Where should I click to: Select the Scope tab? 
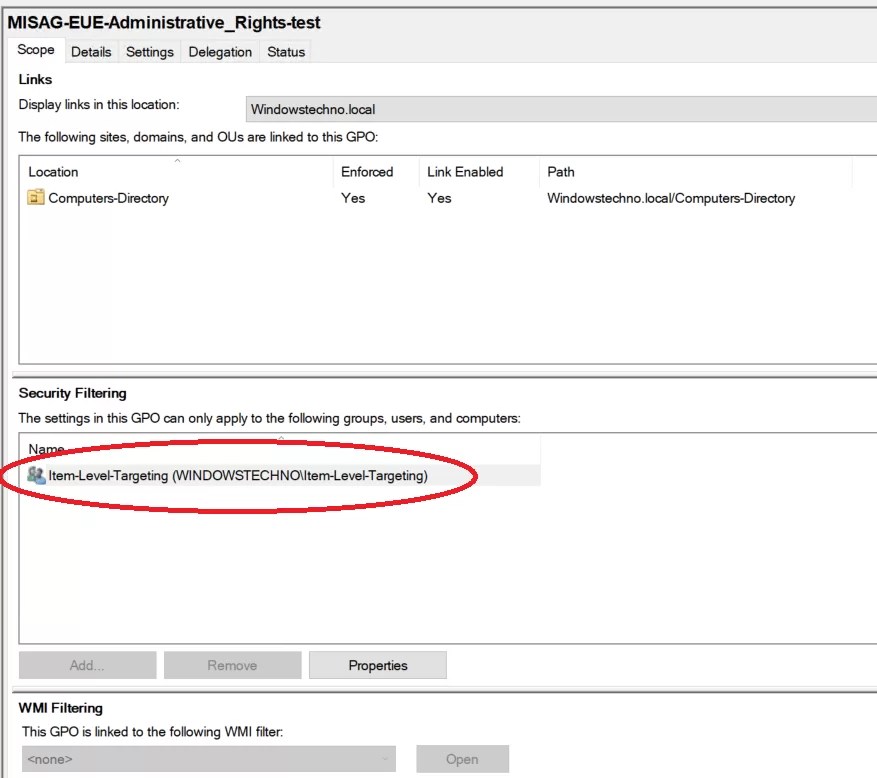[x=36, y=49]
